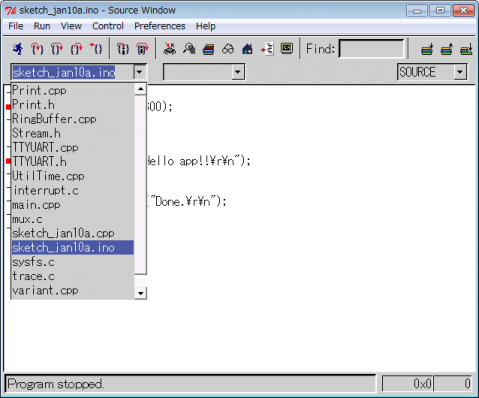Toggle the red breakpoint on the 00); line
Viewport: 479px width, 398px height.
tap(8, 107)
